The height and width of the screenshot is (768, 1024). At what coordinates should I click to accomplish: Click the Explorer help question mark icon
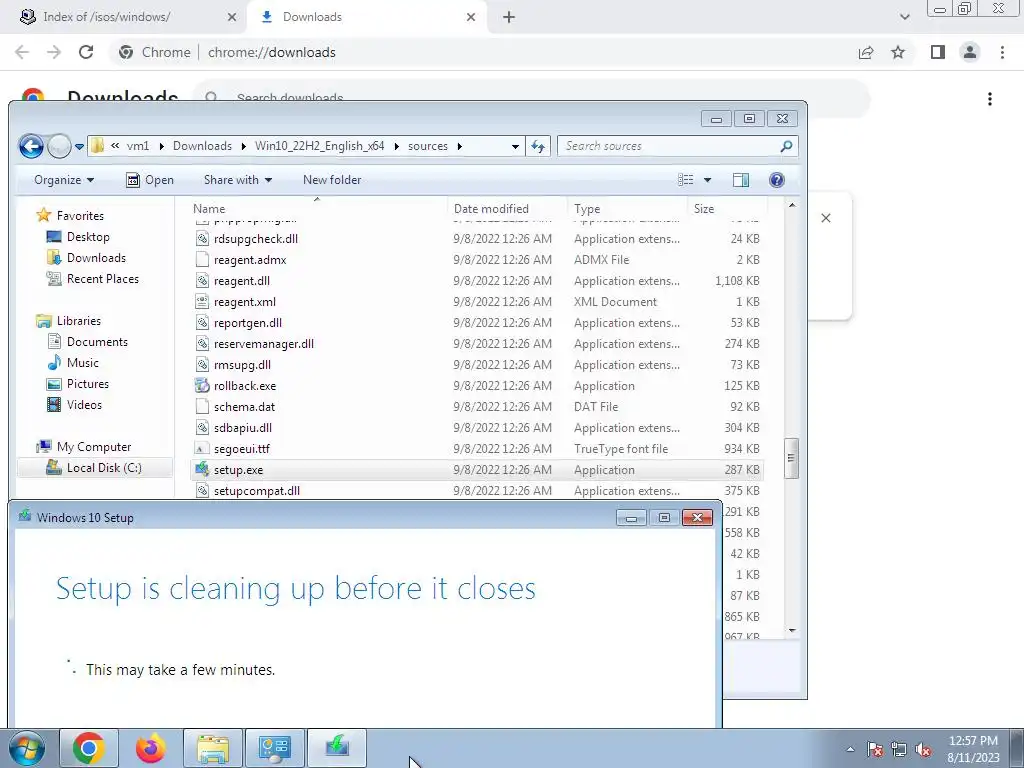pyautogui.click(x=776, y=180)
